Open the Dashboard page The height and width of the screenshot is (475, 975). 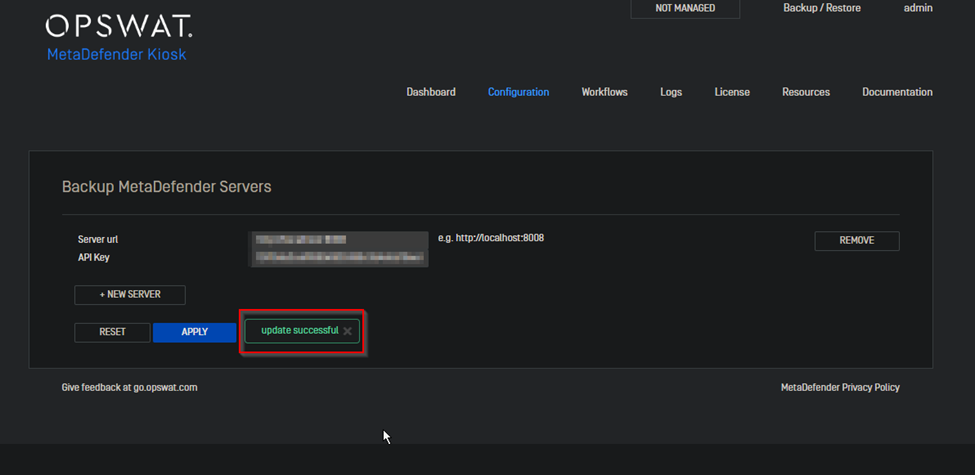click(431, 92)
